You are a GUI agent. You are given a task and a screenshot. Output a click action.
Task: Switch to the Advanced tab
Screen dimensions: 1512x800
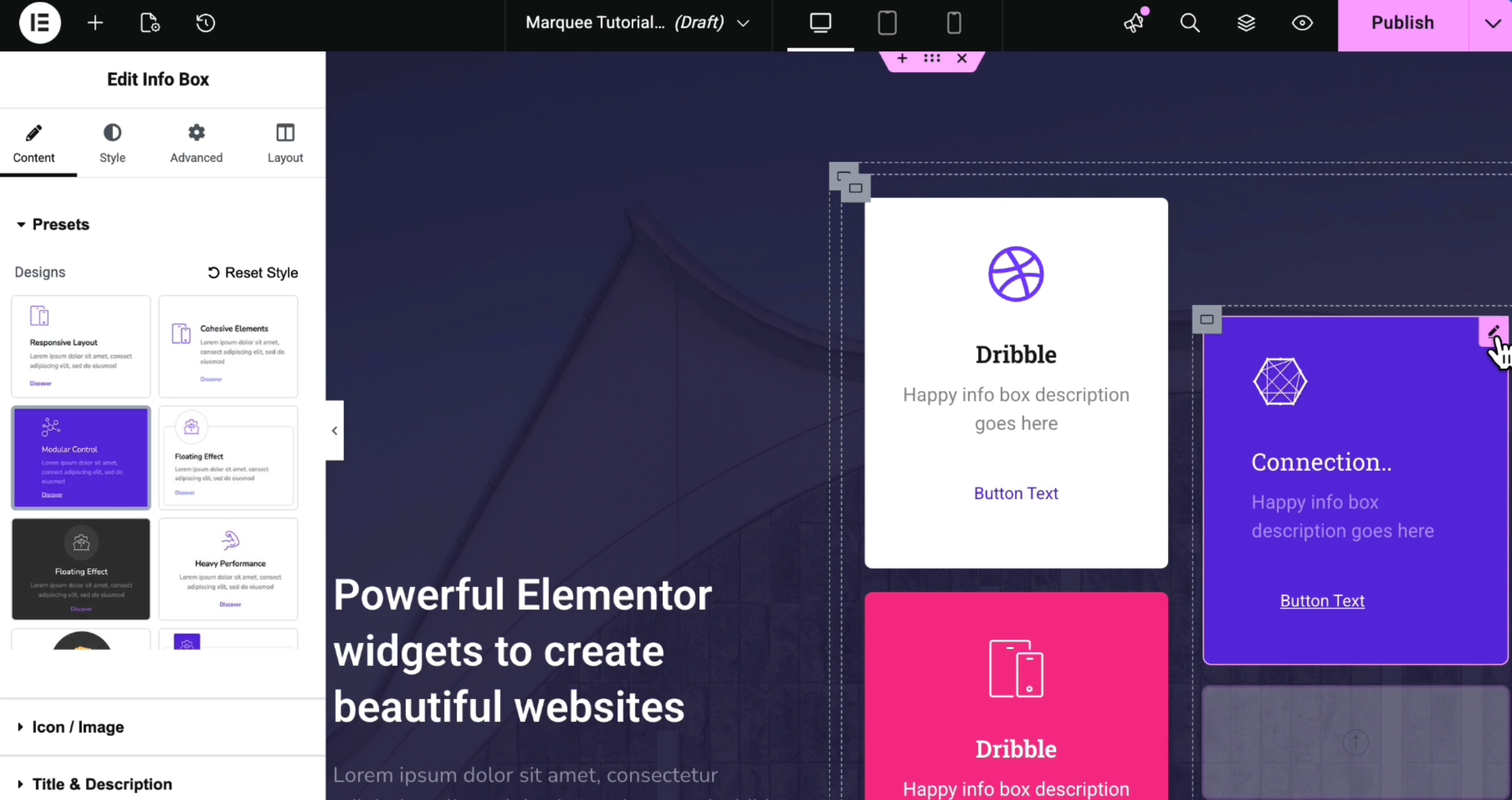(196, 144)
